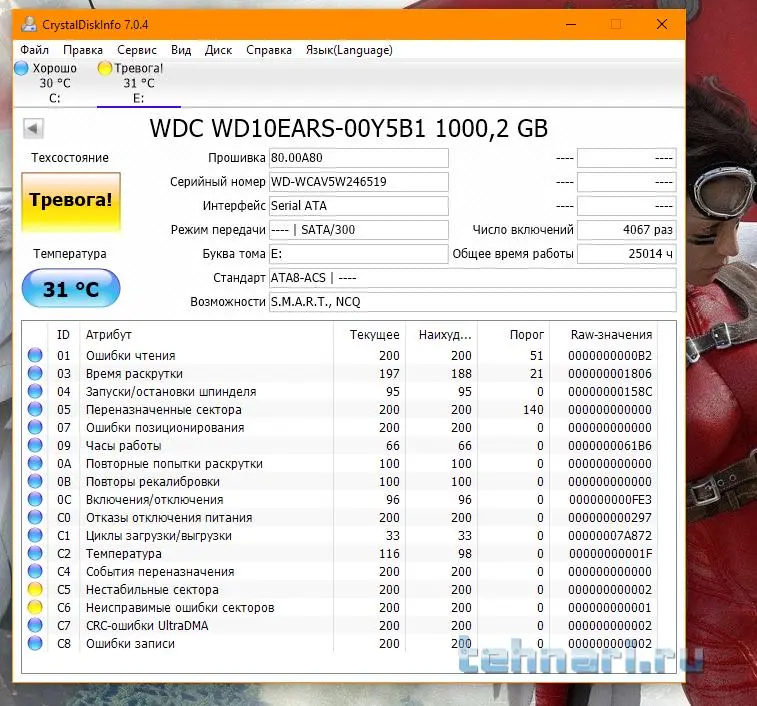The height and width of the screenshot is (706, 757).
Task: Open the Вид menu
Action: (181, 50)
